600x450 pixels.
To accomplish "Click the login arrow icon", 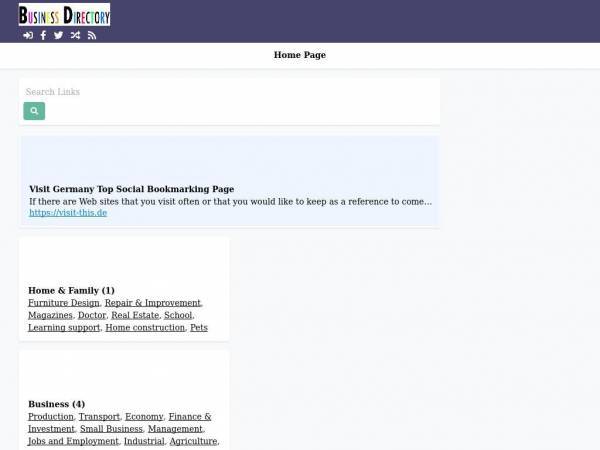I will (28, 36).
